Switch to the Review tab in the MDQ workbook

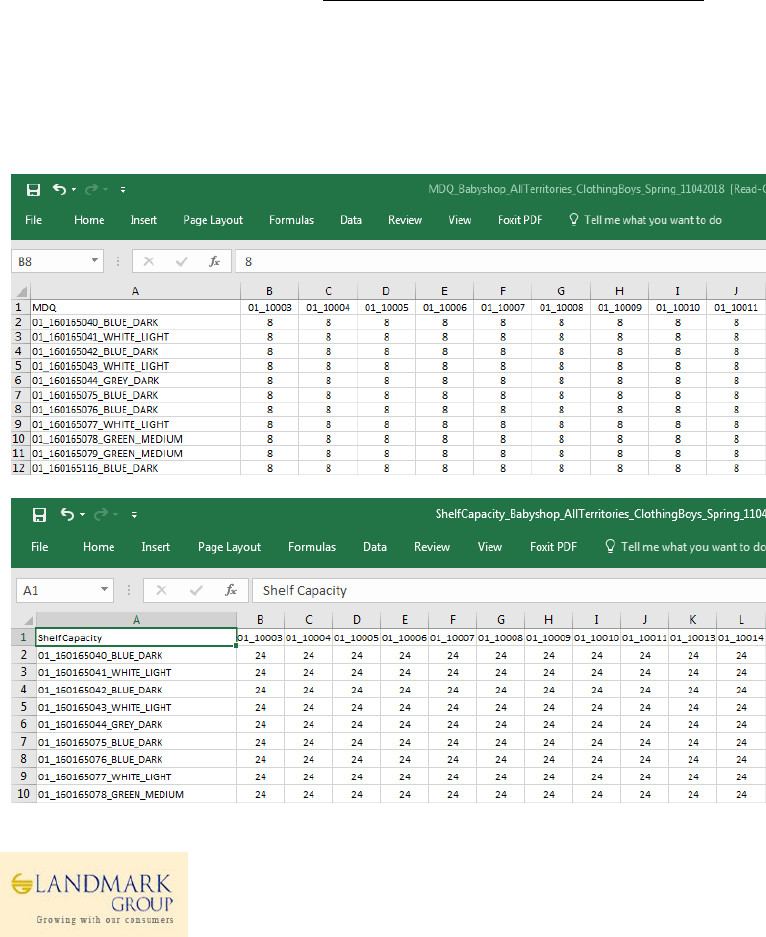click(x=405, y=220)
